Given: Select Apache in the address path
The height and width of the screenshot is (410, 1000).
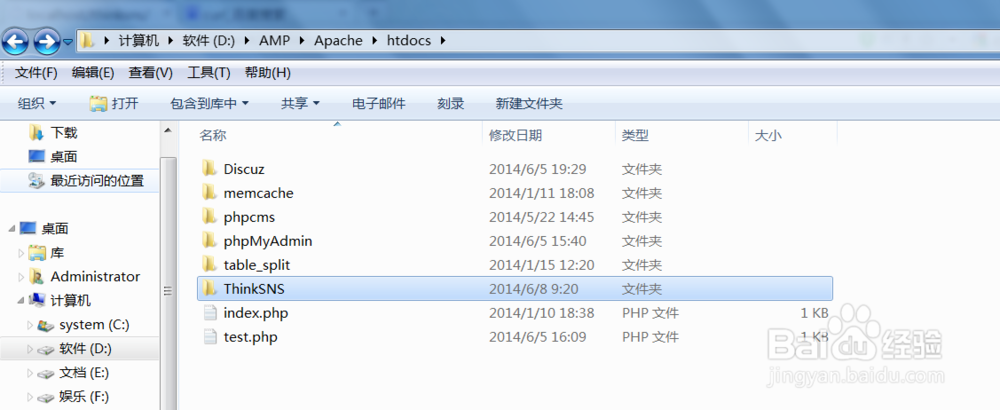Looking at the screenshot, I should point(338,41).
